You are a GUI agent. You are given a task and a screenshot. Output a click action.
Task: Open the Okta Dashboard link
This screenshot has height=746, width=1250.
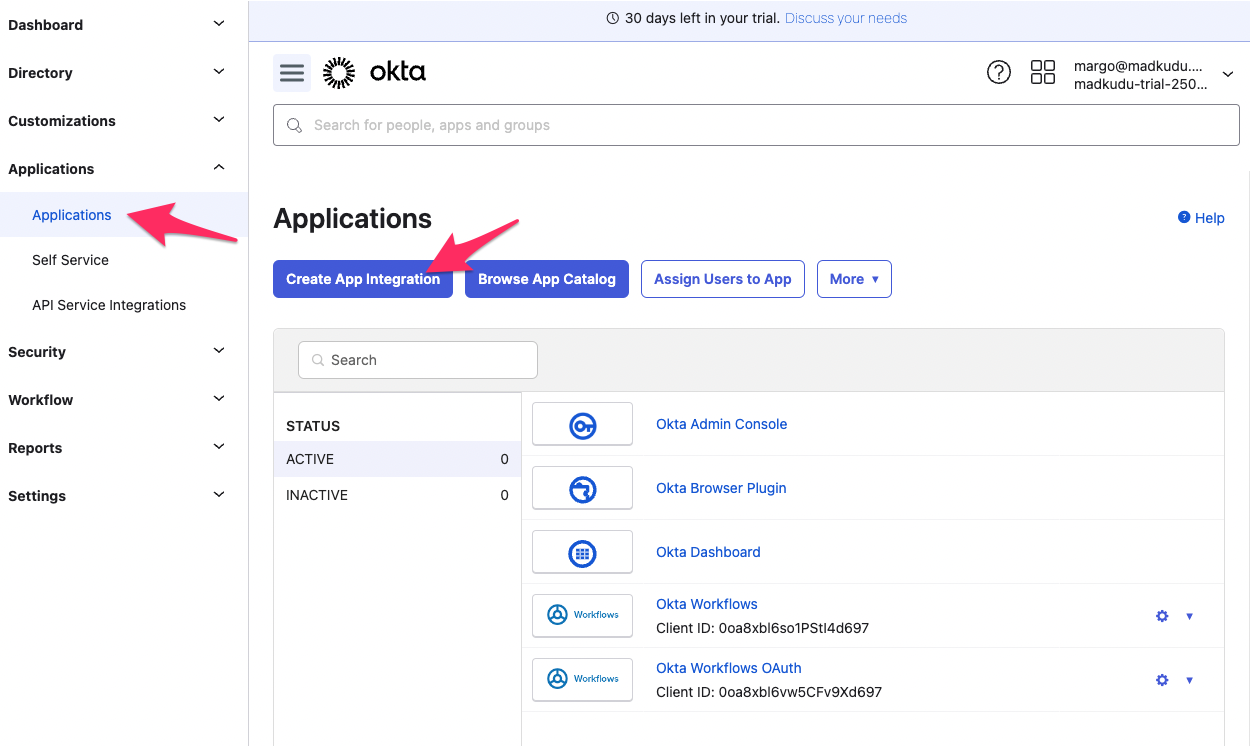(x=708, y=552)
